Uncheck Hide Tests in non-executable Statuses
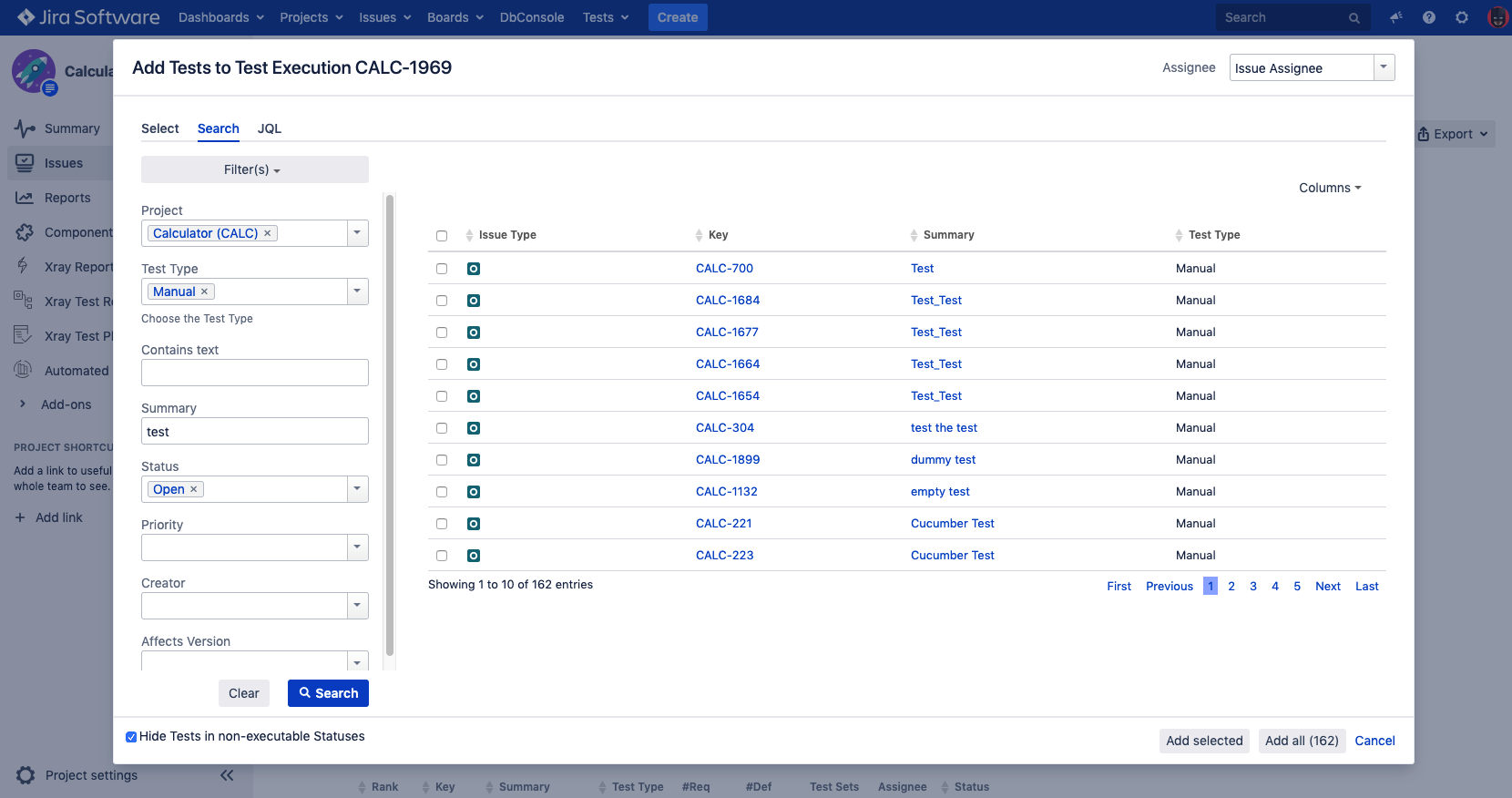This screenshot has height=798, width=1512. coord(131,737)
